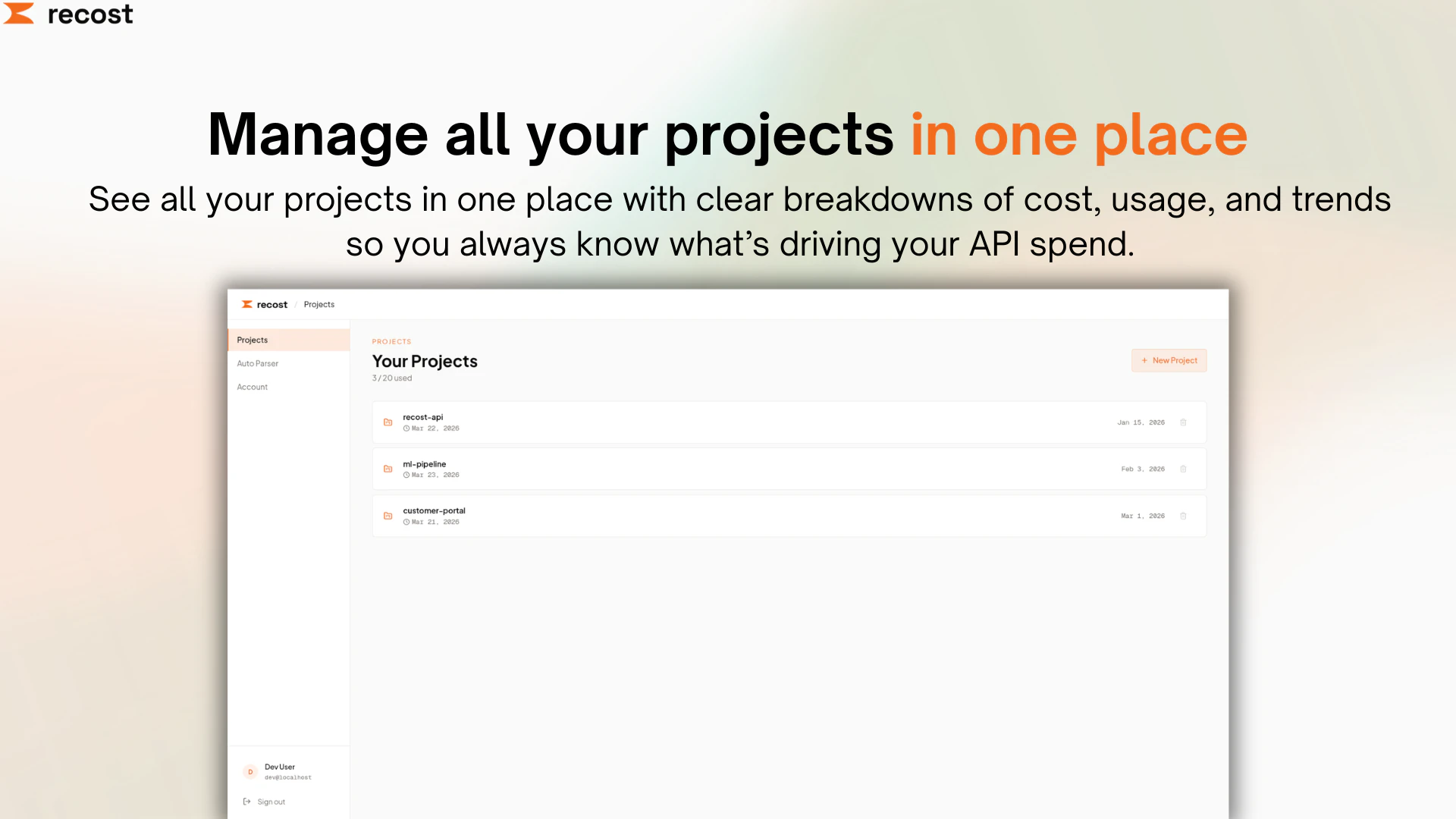Viewport: 1456px width, 819px height.
Task: Delete ml-pipeline using its trash icon
Action: click(1183, 469)
